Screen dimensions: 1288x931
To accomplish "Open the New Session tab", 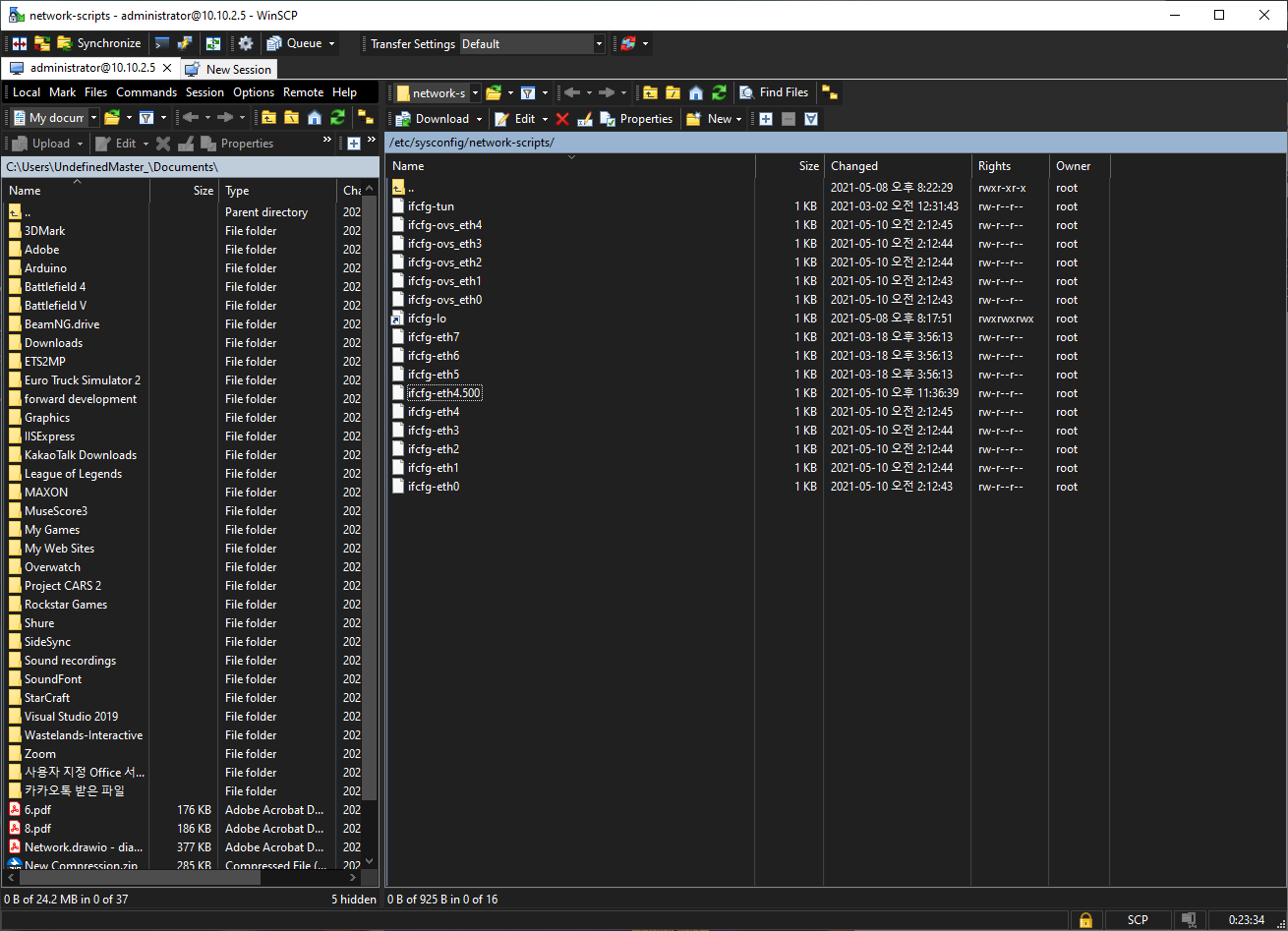I will pyautogui.click(x=228, y=69).
